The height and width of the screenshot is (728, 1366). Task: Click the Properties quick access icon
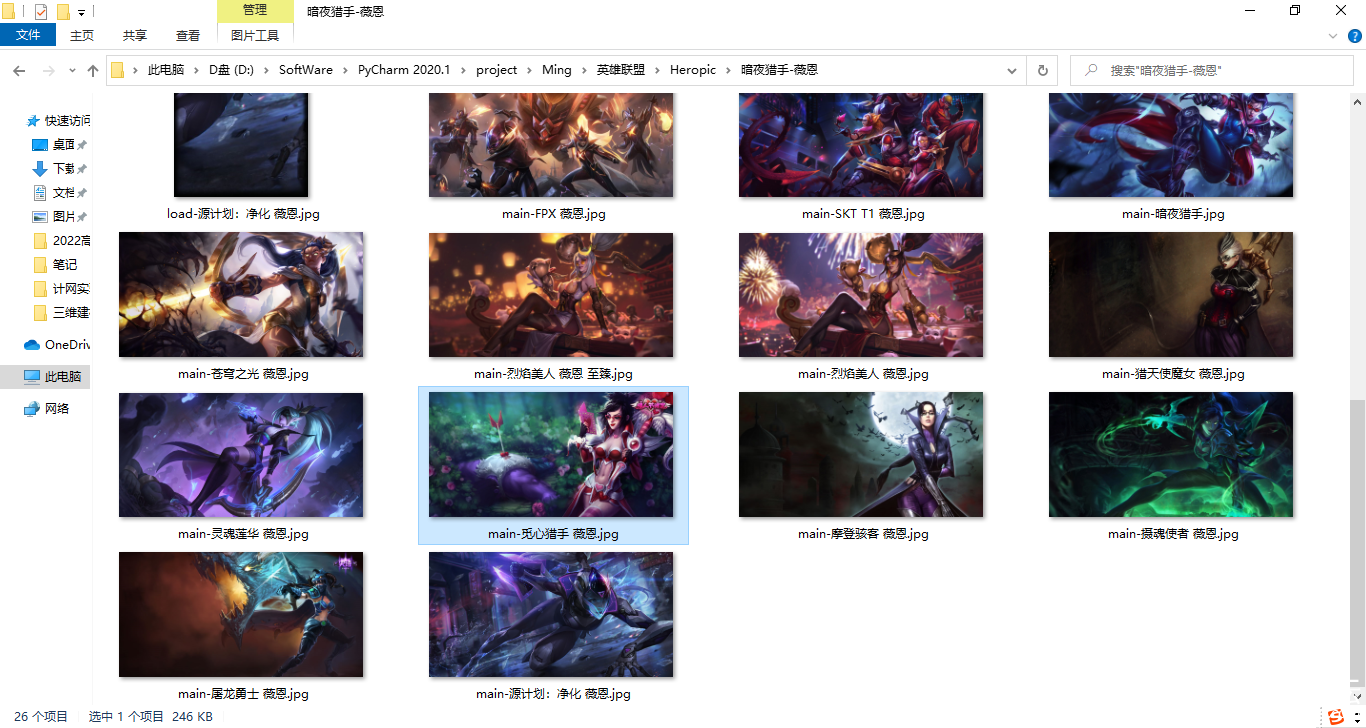(x=41, y=12)
